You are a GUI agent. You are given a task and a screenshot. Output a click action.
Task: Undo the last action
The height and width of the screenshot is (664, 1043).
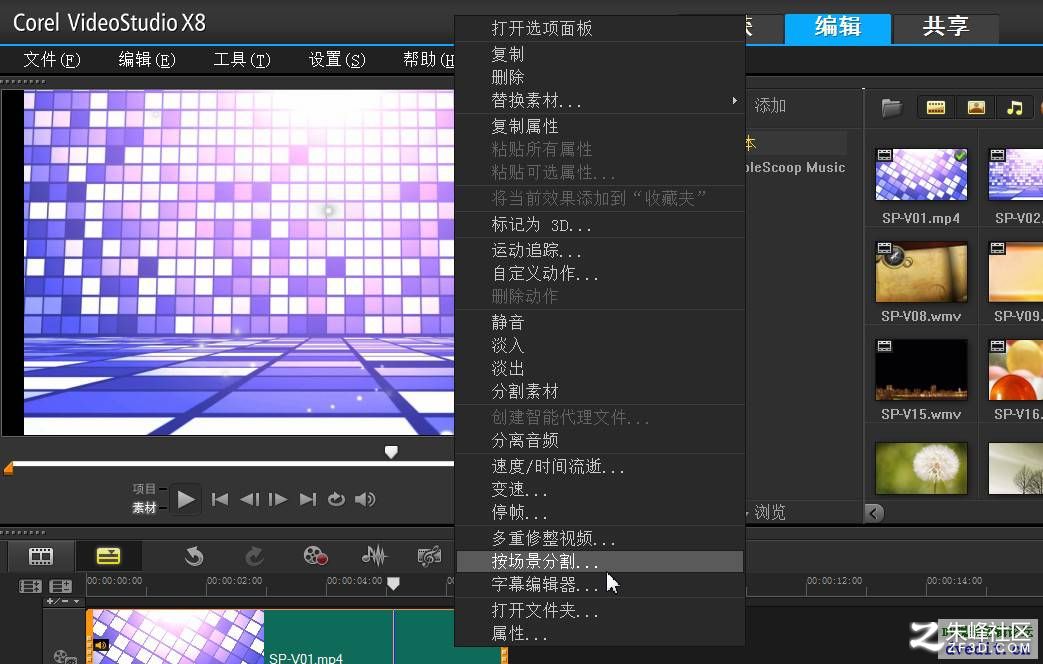194,556
